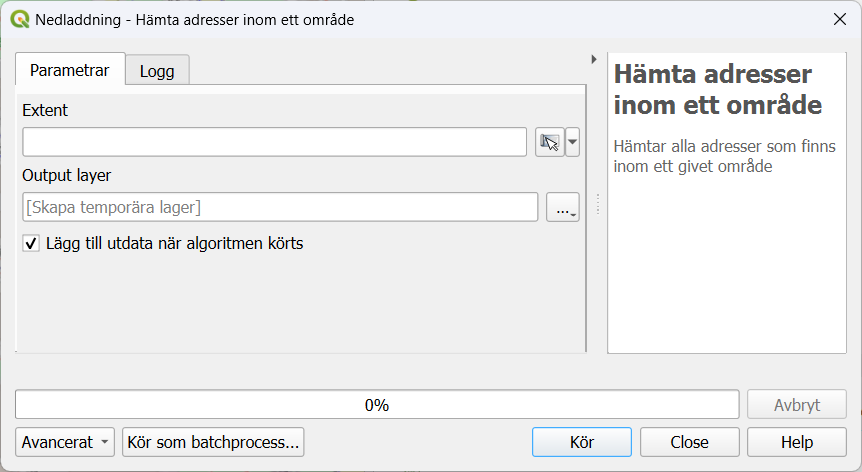The width and height of the screenshot is (862, 472).
Task: Click the 0% progress bar
Action: coord(377,405)
